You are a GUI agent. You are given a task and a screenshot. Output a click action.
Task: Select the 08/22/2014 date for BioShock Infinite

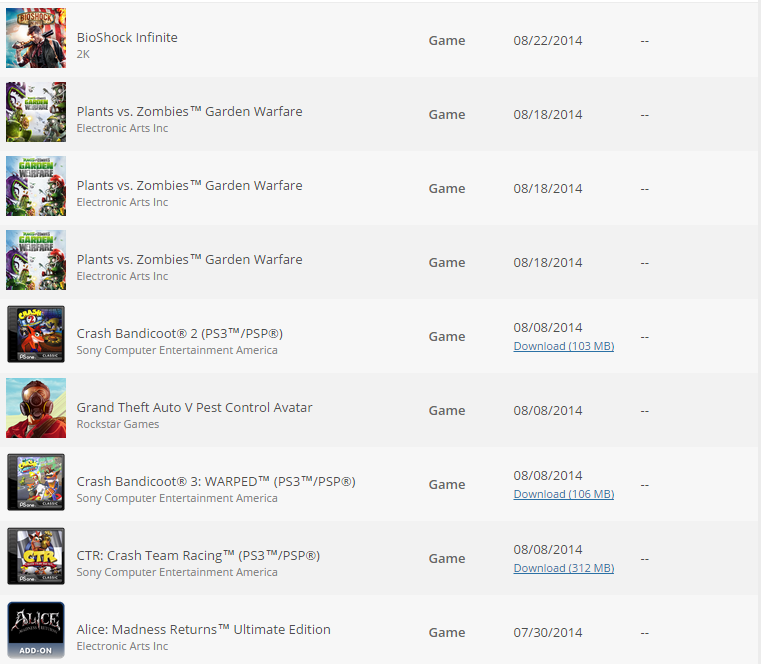(x=548, y=40)
